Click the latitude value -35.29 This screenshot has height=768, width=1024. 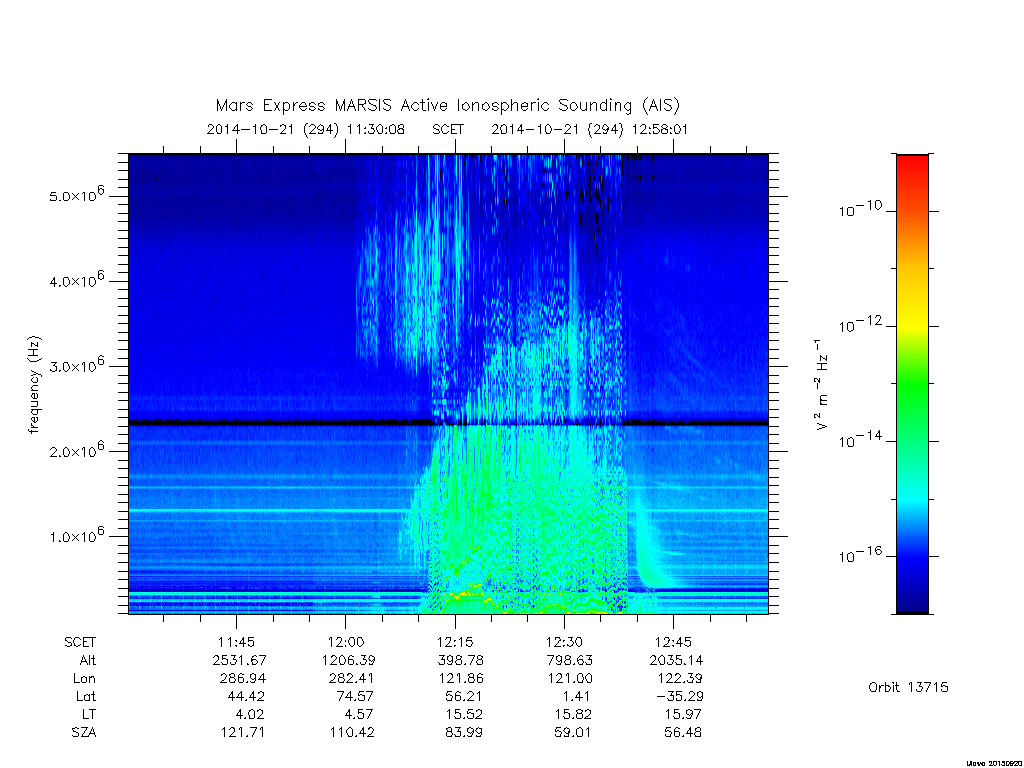(x=680, y=696)
